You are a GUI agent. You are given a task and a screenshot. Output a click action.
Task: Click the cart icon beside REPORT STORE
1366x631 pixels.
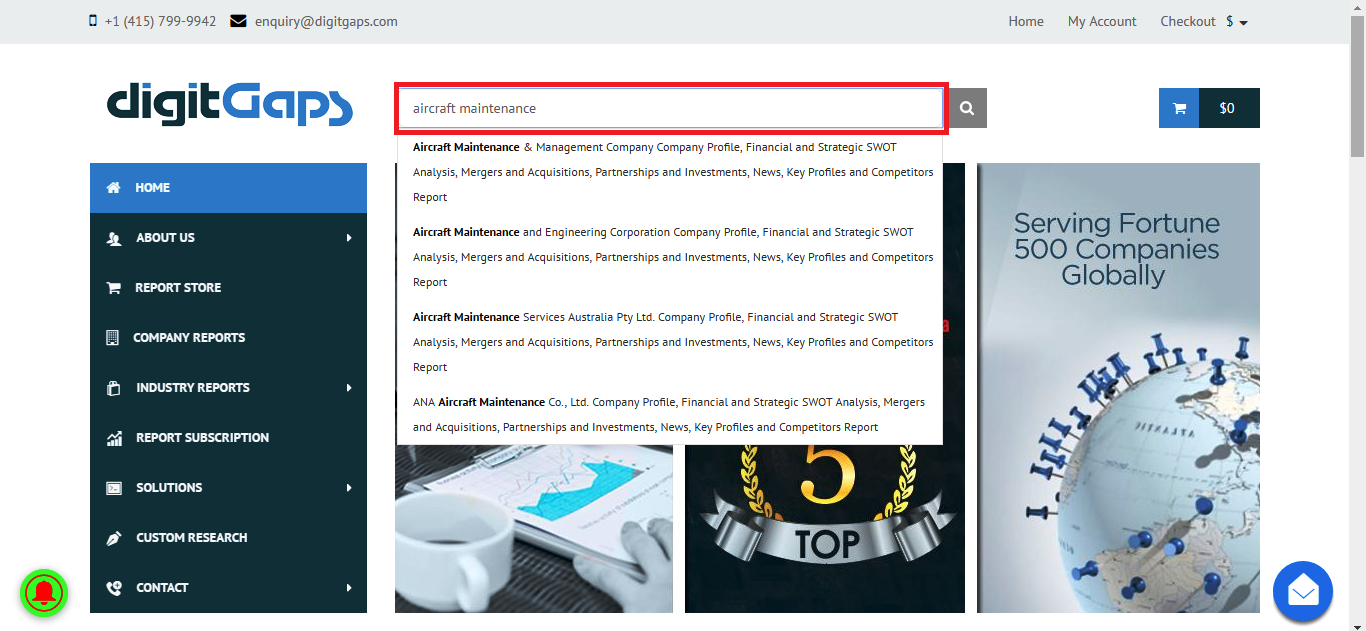click(x=114, y=288)
